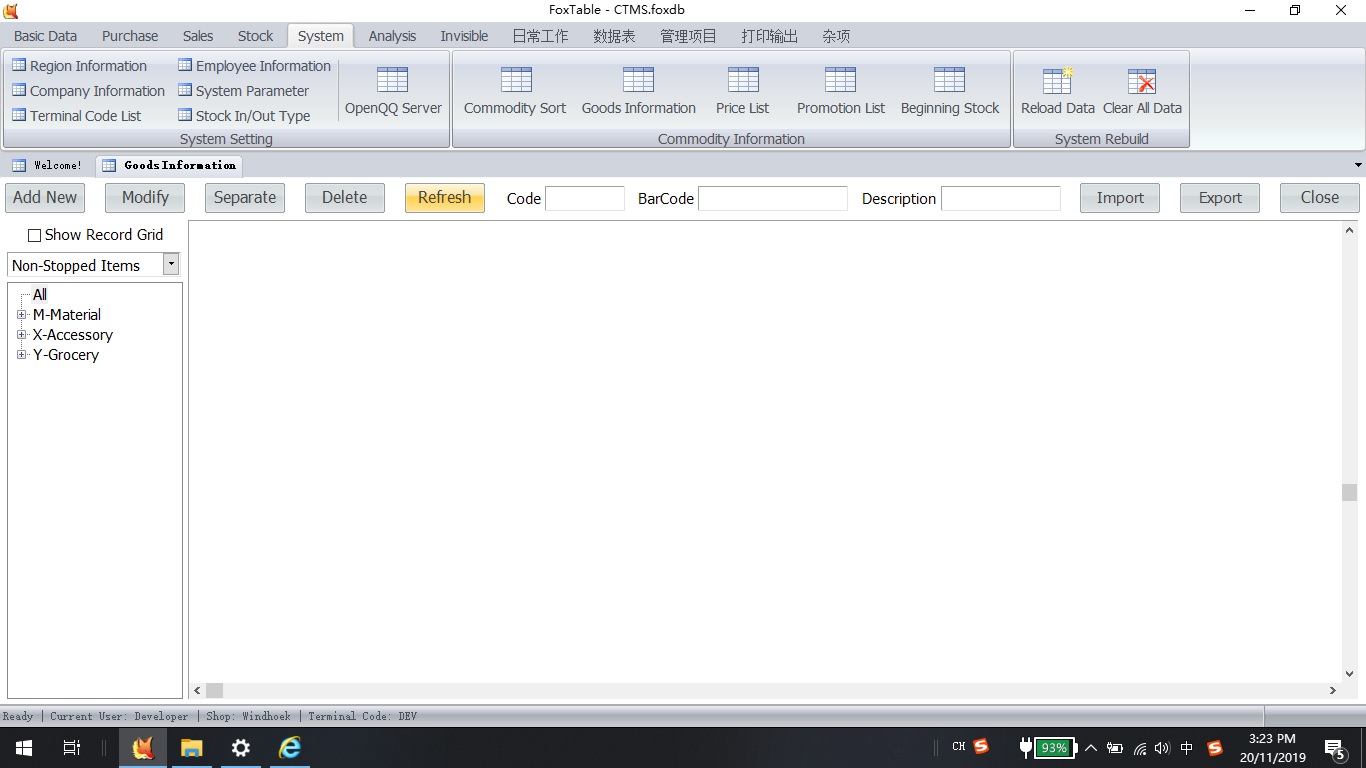Viewport: 1366px width, 768px height.
Task: Open Terminal Code List
Action: (x=76, y=116)
